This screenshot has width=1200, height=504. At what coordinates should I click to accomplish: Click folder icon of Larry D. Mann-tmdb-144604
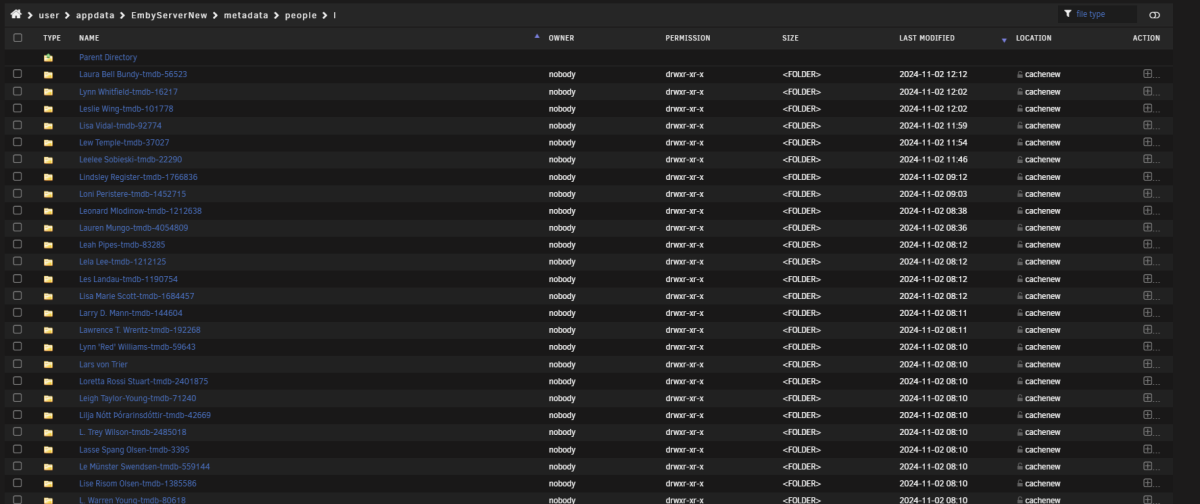(48, 313)
